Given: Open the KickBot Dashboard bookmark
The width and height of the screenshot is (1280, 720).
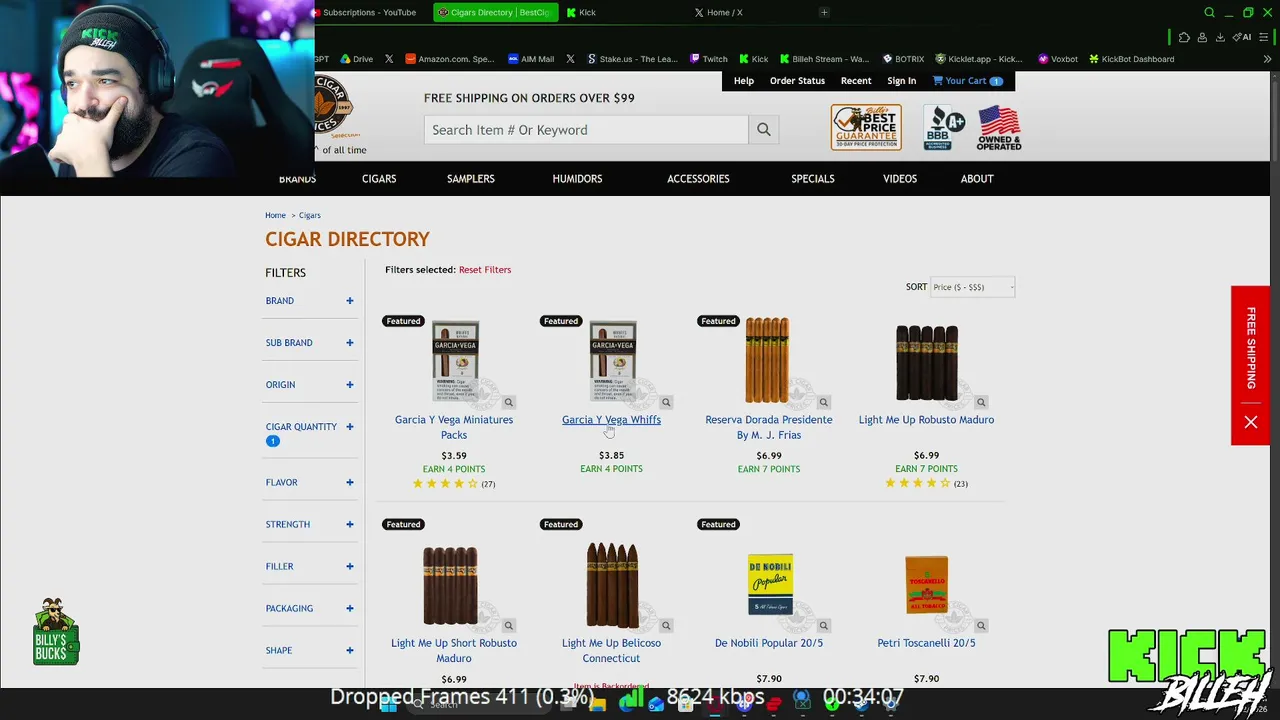Looking at the screenshot, I should (x=1131, y=59).
